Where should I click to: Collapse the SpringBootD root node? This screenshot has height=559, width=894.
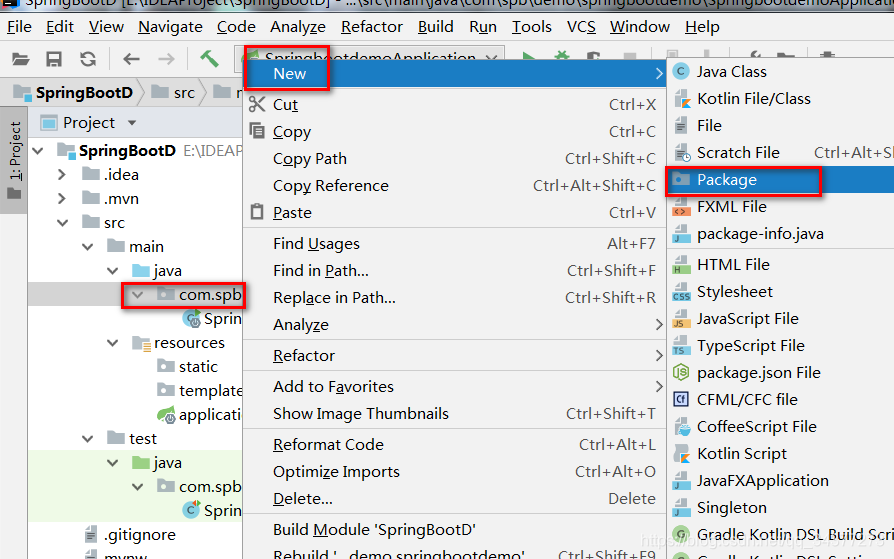click(x=38, y=151)
